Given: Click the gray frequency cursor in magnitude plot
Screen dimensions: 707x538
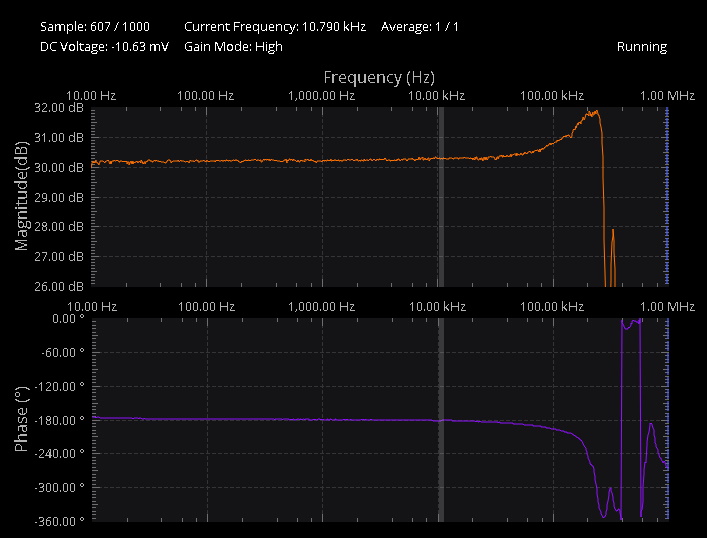Looking at the screenshot, I should [440, 196].
